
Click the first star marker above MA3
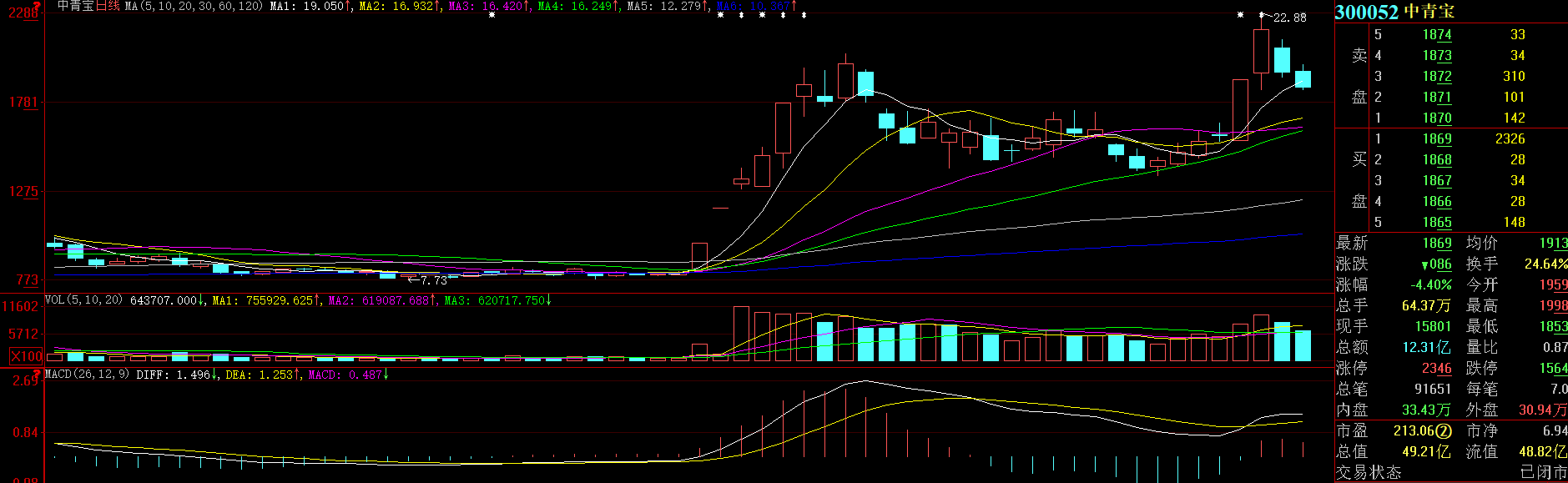pyautogui.click(x=492, y=15)
